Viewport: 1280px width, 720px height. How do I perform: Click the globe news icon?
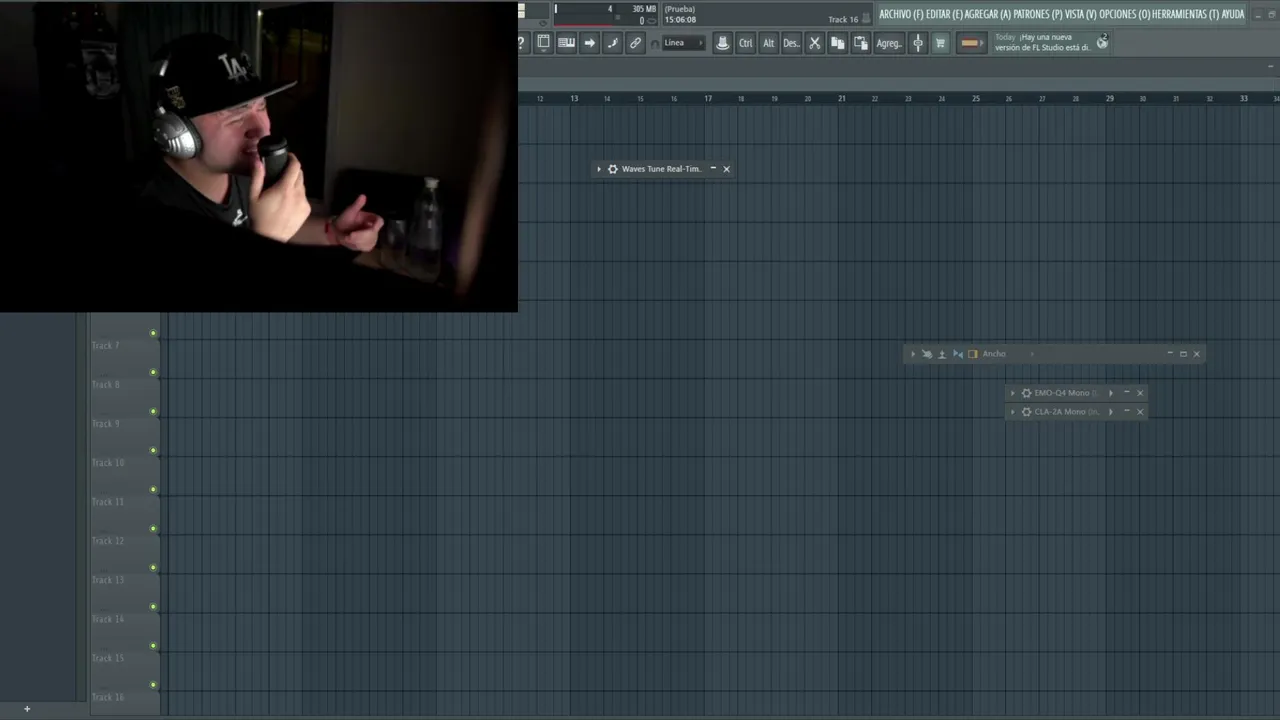point(1102,42)
